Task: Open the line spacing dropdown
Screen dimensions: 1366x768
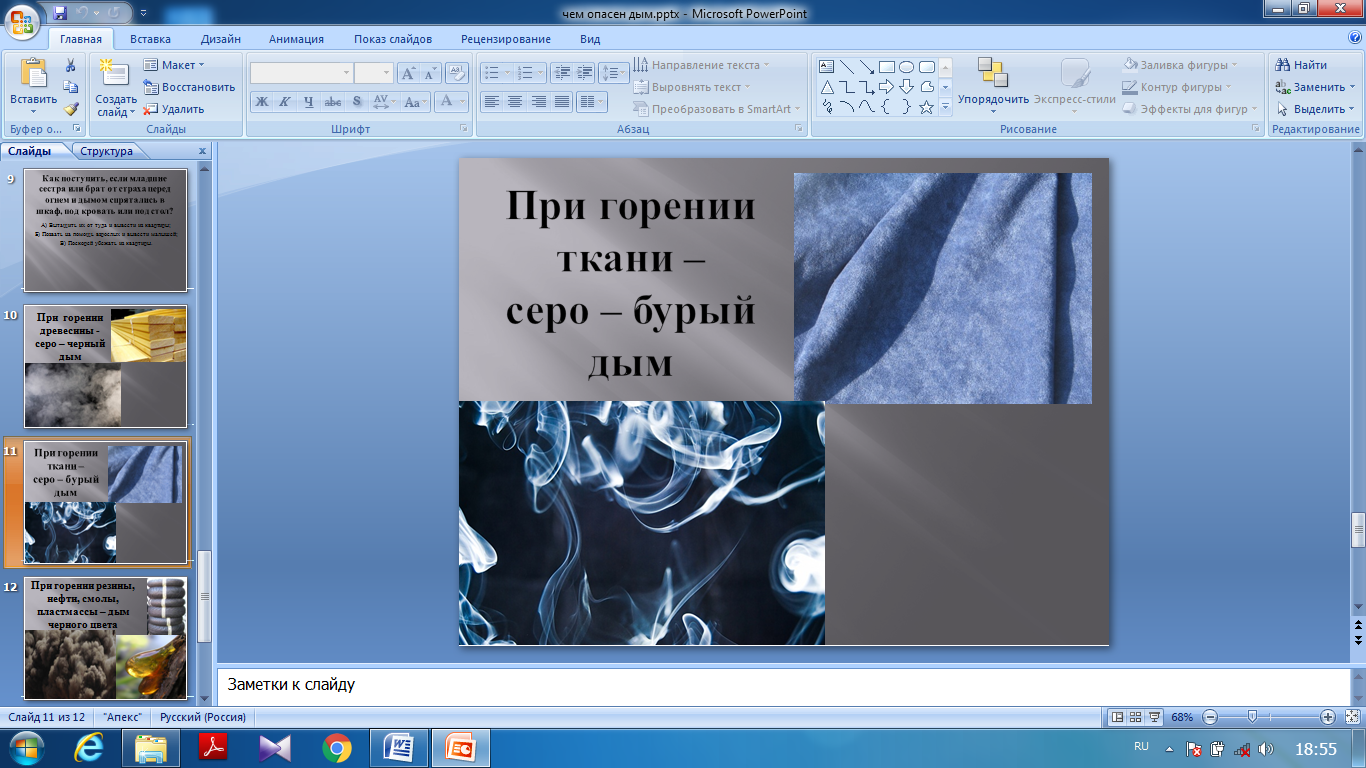Action: [x=614, y=73]
